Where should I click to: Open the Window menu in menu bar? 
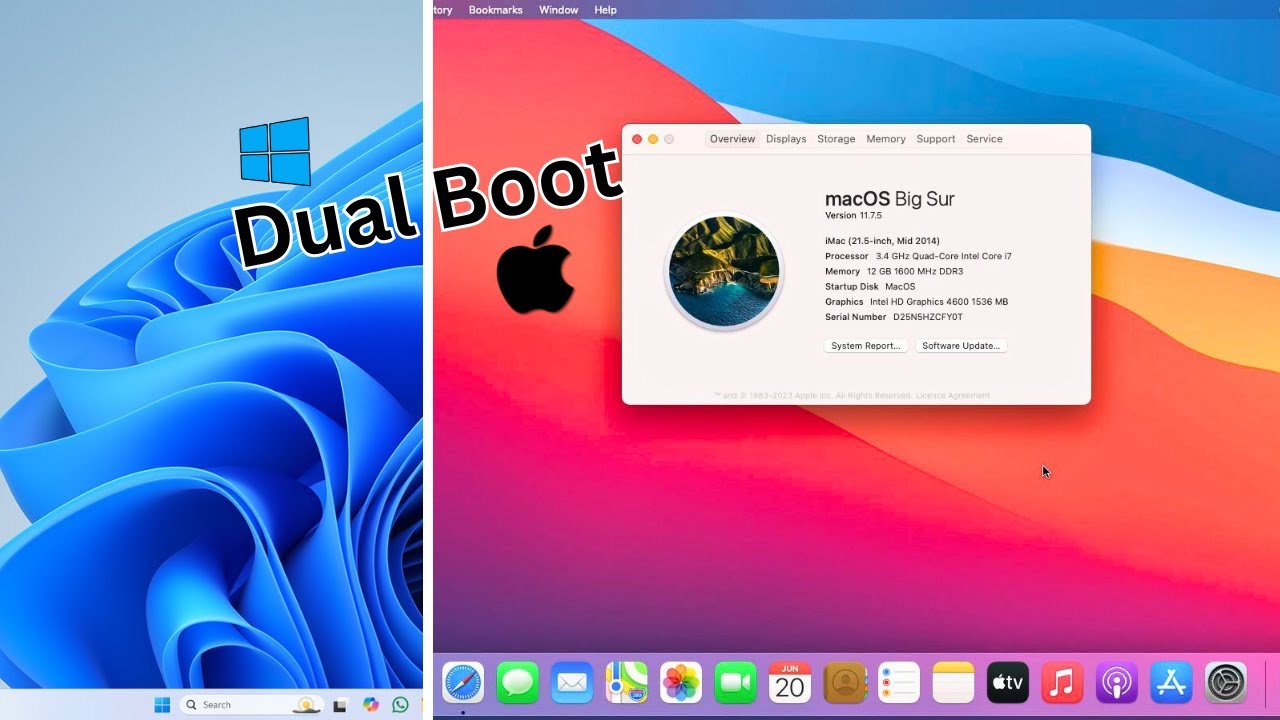click(559, 10)
